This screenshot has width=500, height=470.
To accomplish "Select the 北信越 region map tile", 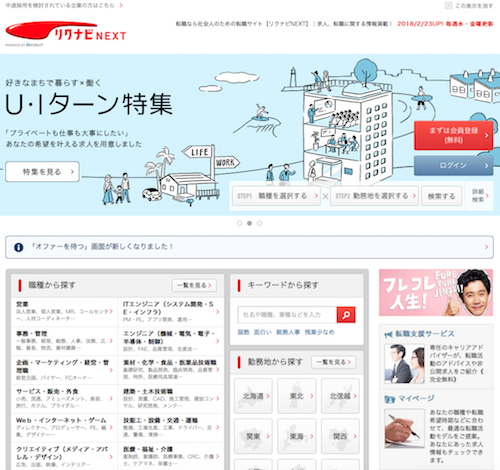I will (340, 396).
